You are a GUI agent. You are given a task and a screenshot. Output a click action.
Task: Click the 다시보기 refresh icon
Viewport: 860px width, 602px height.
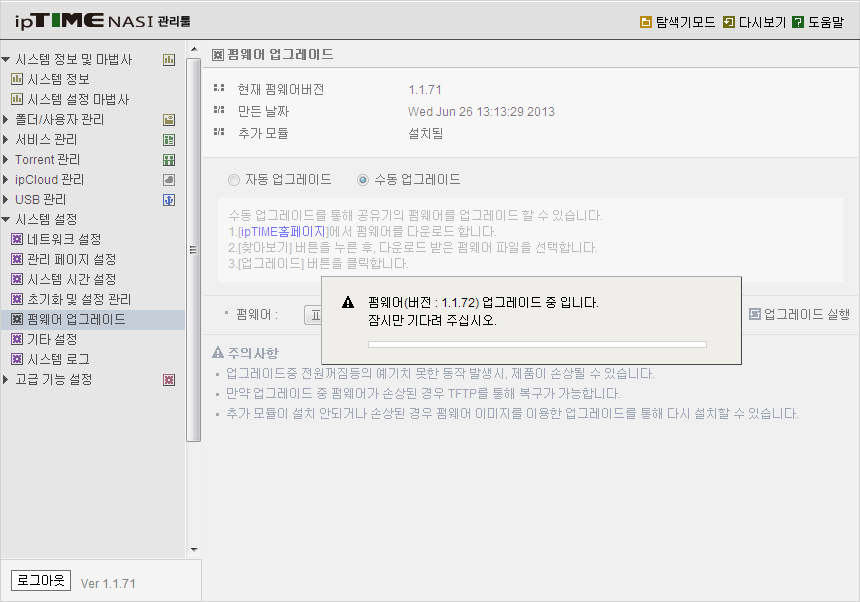point(728,22)
